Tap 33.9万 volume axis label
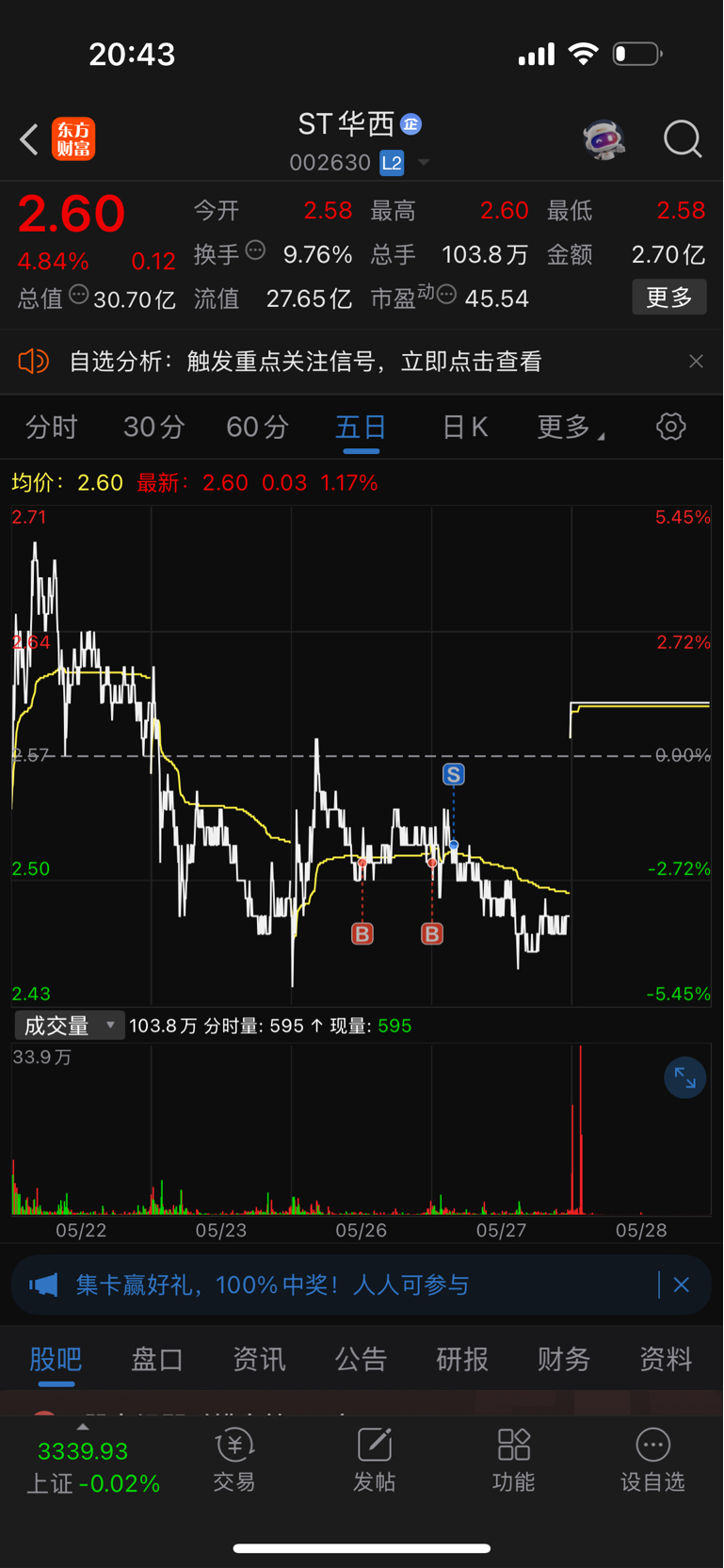Viewport: 724px width, 1568px height. (42, 1058)
